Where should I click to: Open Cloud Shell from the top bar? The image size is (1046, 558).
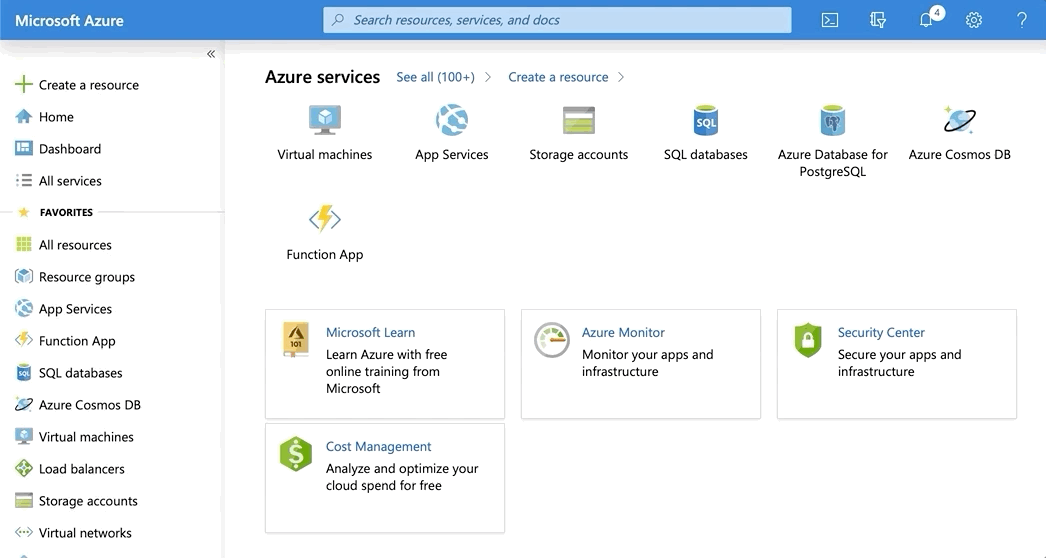point(829,20)
